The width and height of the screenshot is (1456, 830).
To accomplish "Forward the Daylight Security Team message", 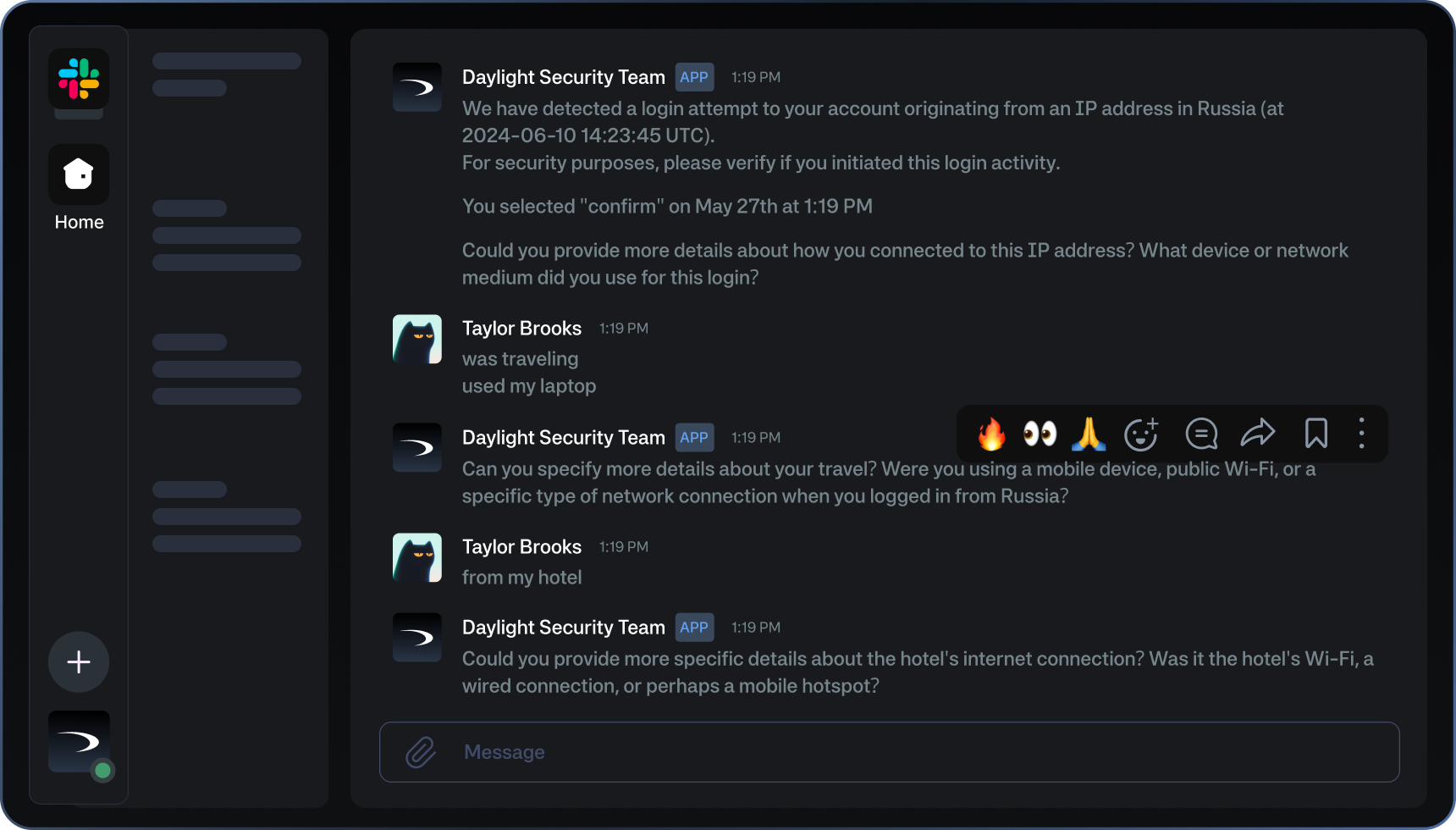I will click(1259, 434).
